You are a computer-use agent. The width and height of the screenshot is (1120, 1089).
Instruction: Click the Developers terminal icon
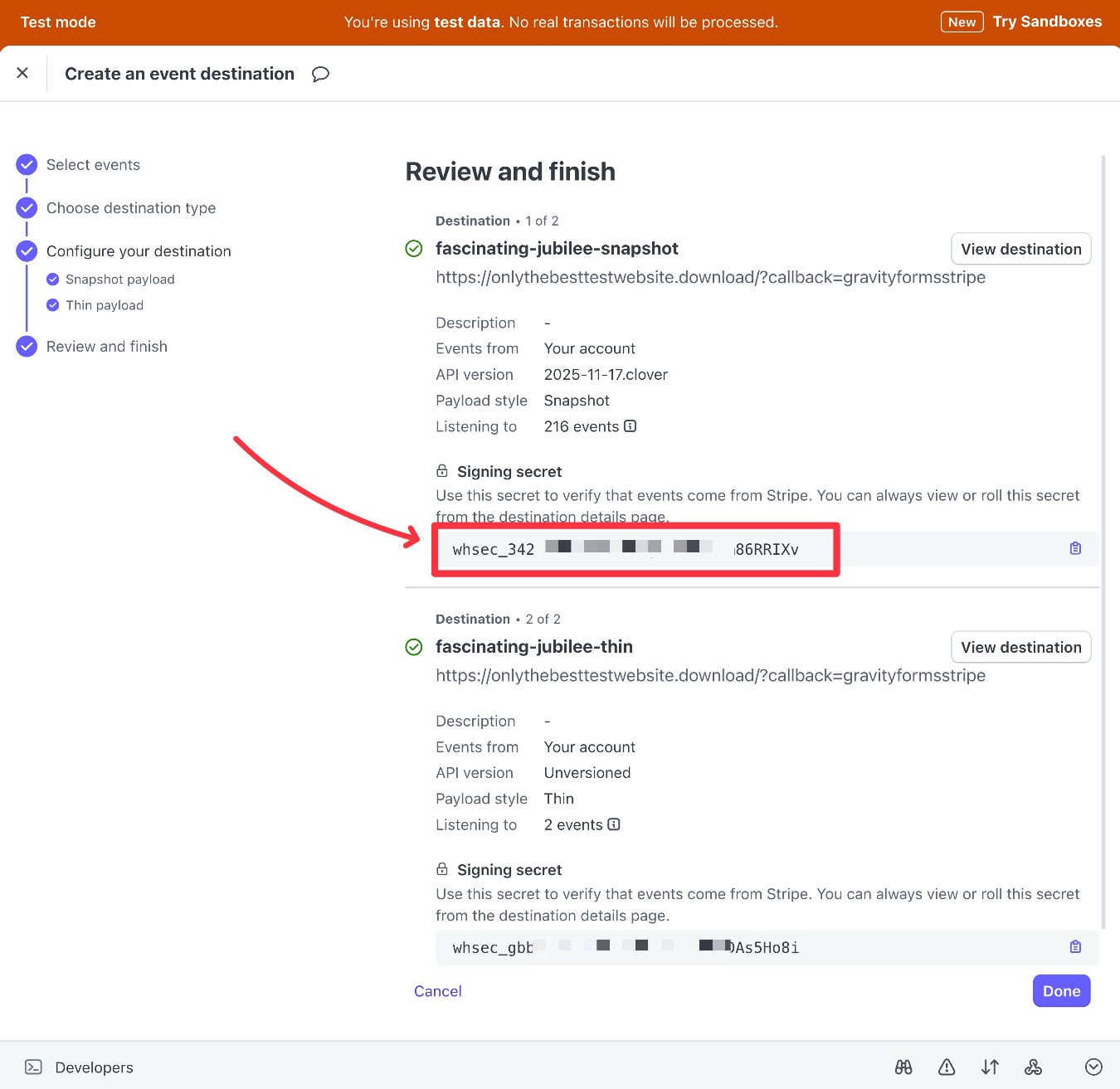[x=34, y=1067]
